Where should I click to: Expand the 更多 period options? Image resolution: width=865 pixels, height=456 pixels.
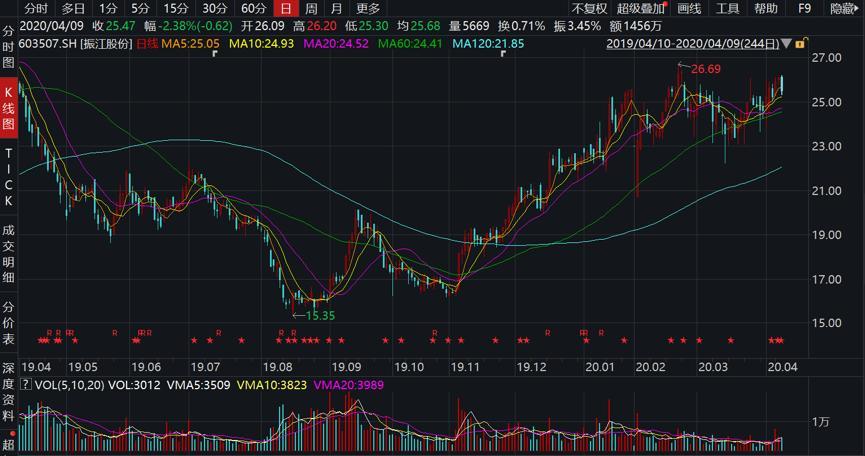(368, 8)
